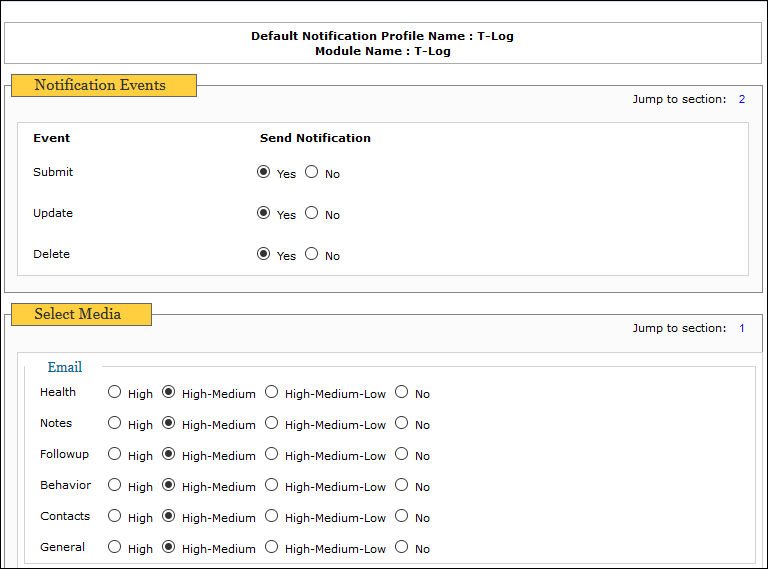Click the Event column header
This screenshot has width=768, height=569.
(x=51, y=139)
